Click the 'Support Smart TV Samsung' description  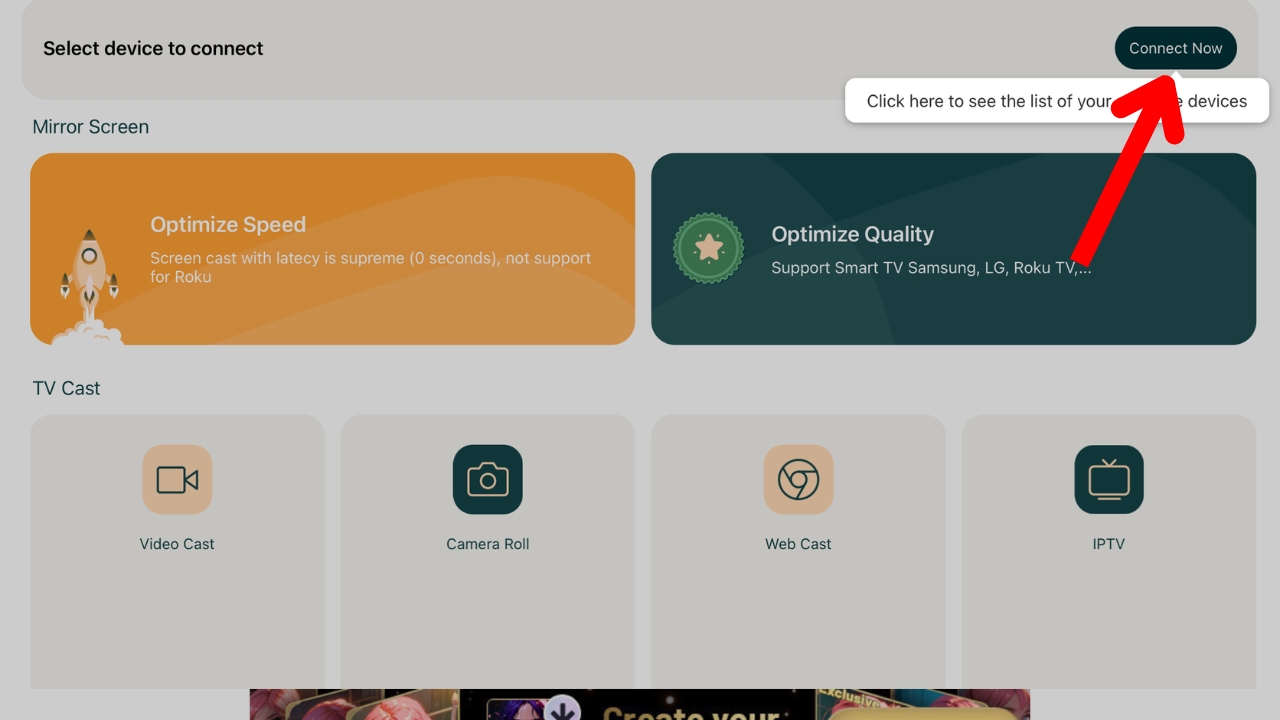coord(930,268)
